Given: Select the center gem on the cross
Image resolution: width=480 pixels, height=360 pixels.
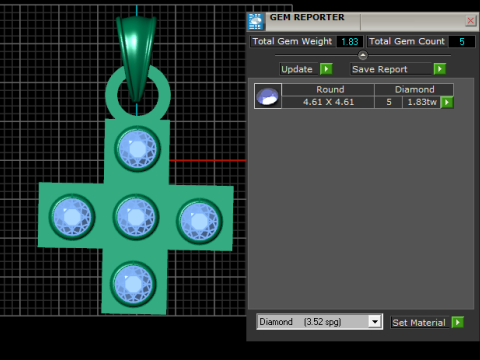Looking at the screenshot, I should coord(136,217).
